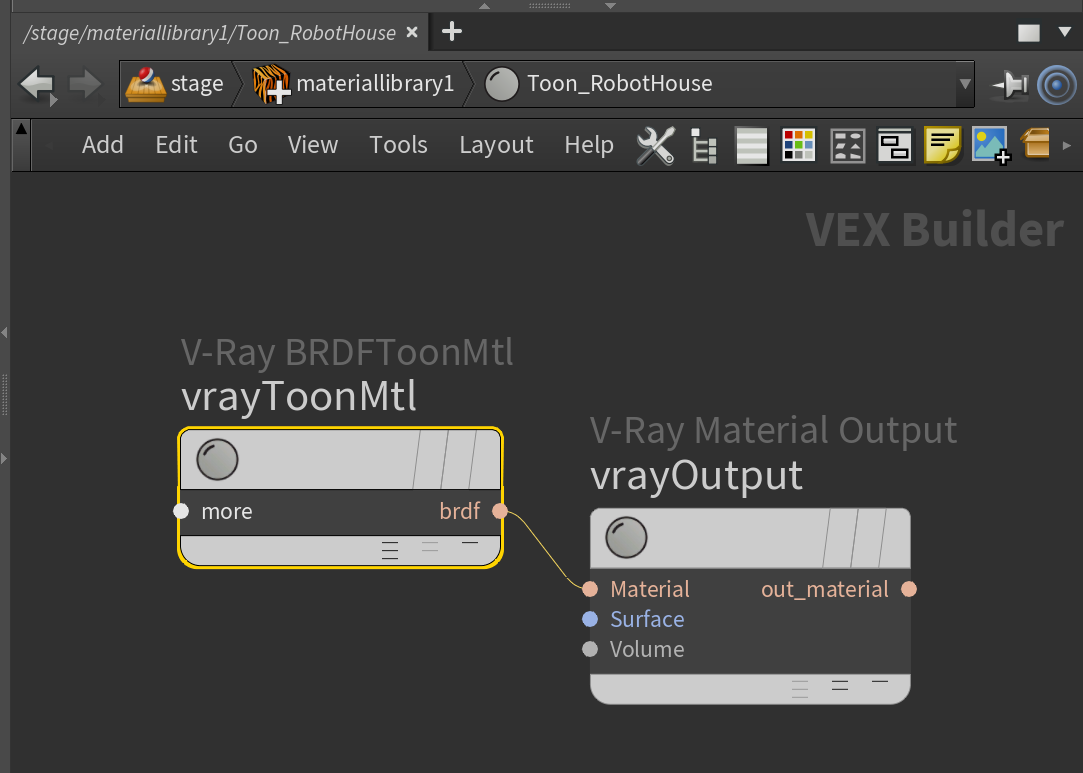Open the Tools menu
This screenshot has height=773, width=1083.
398,145
